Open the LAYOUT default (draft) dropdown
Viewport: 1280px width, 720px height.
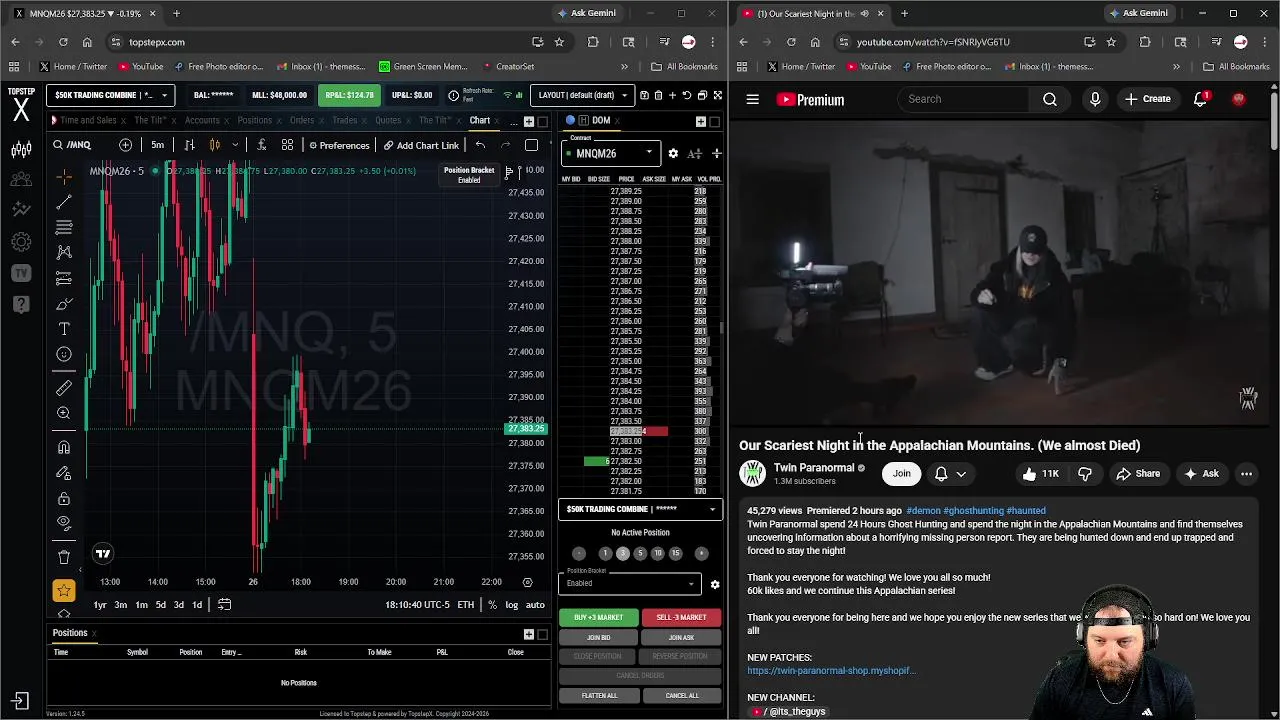[x=583, y=95]
